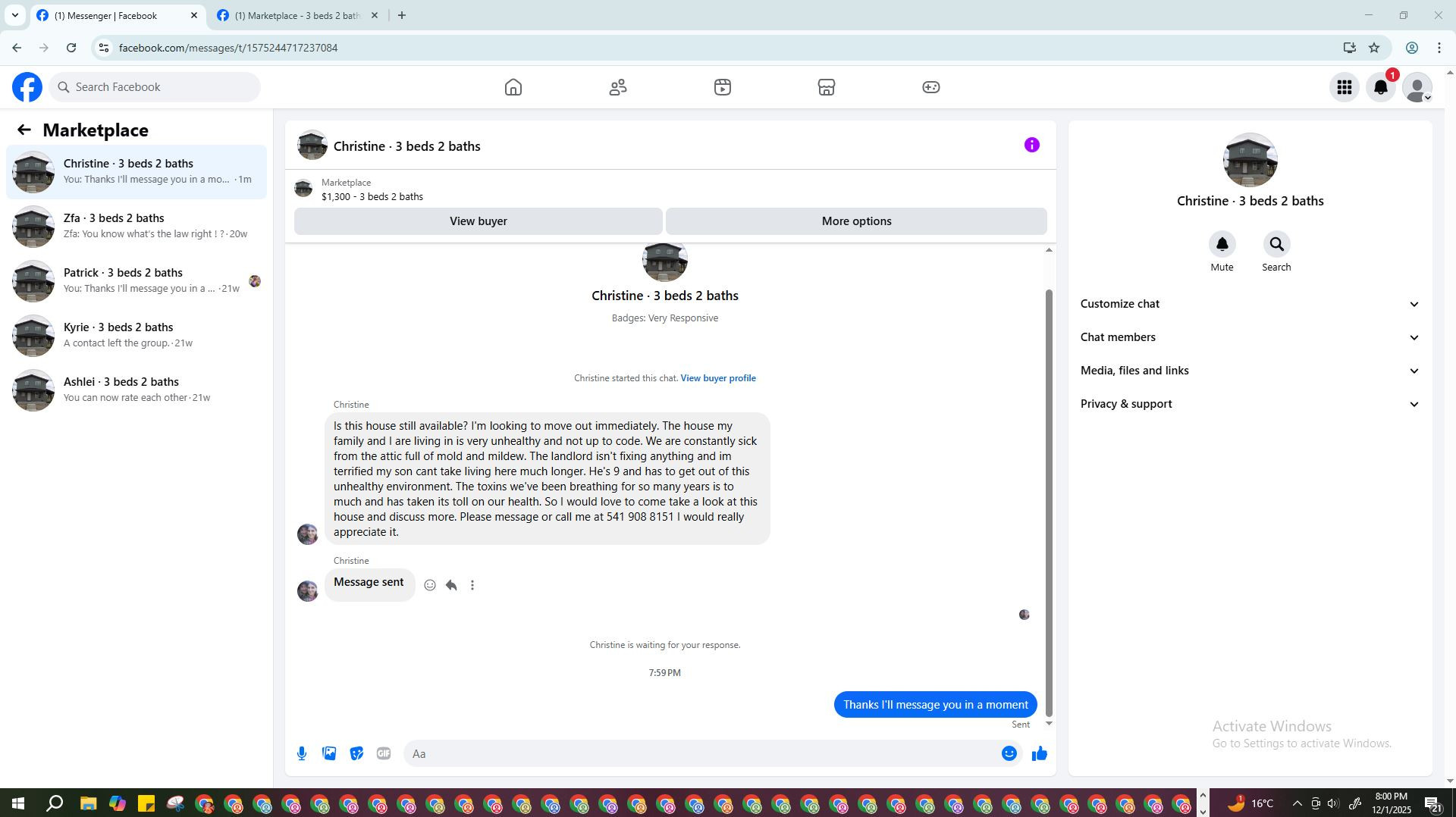Click the More options button

pyautogui.click(x=856, y=221)
